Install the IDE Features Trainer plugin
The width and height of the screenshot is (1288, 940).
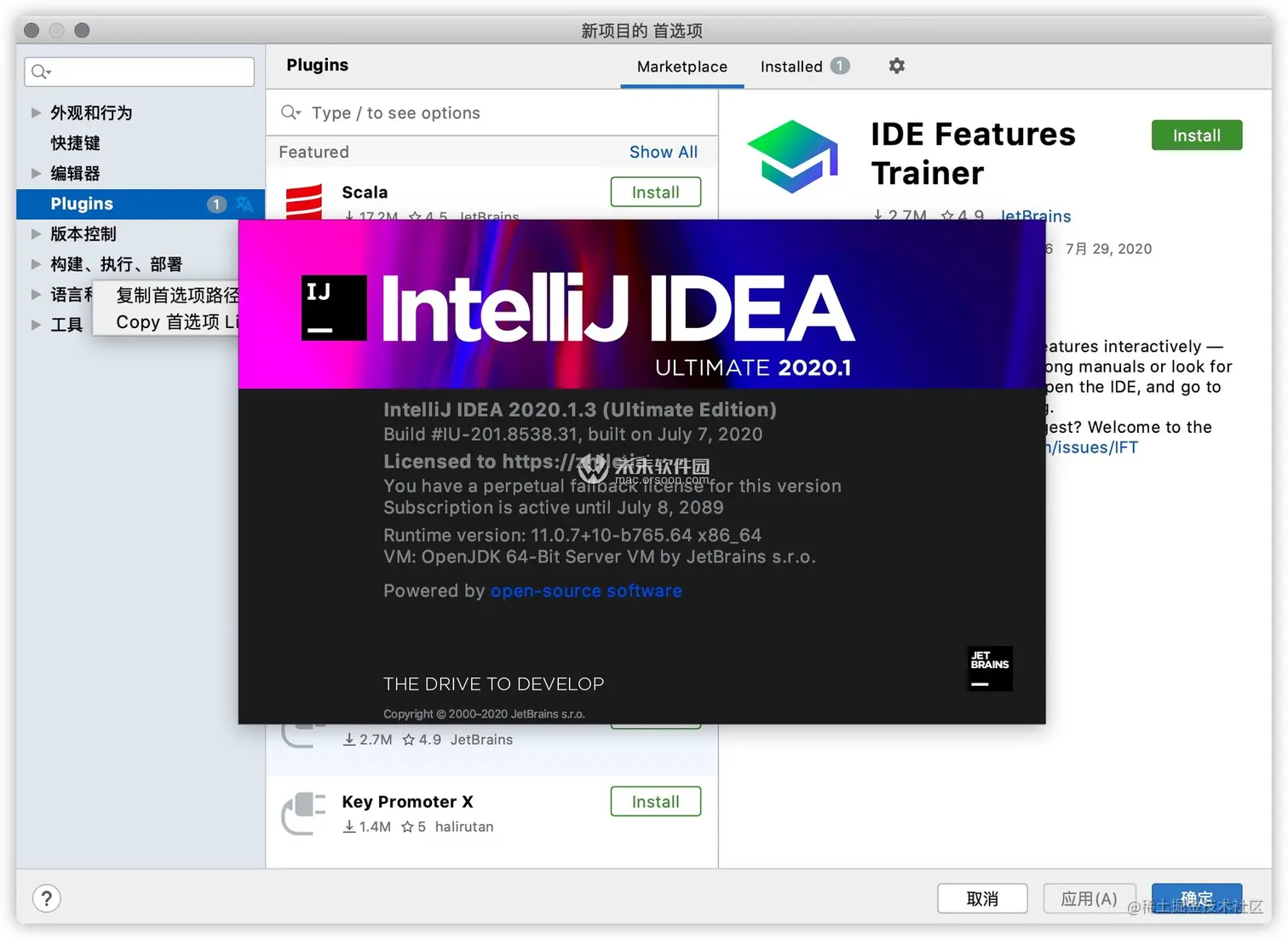pos(1197,135)
